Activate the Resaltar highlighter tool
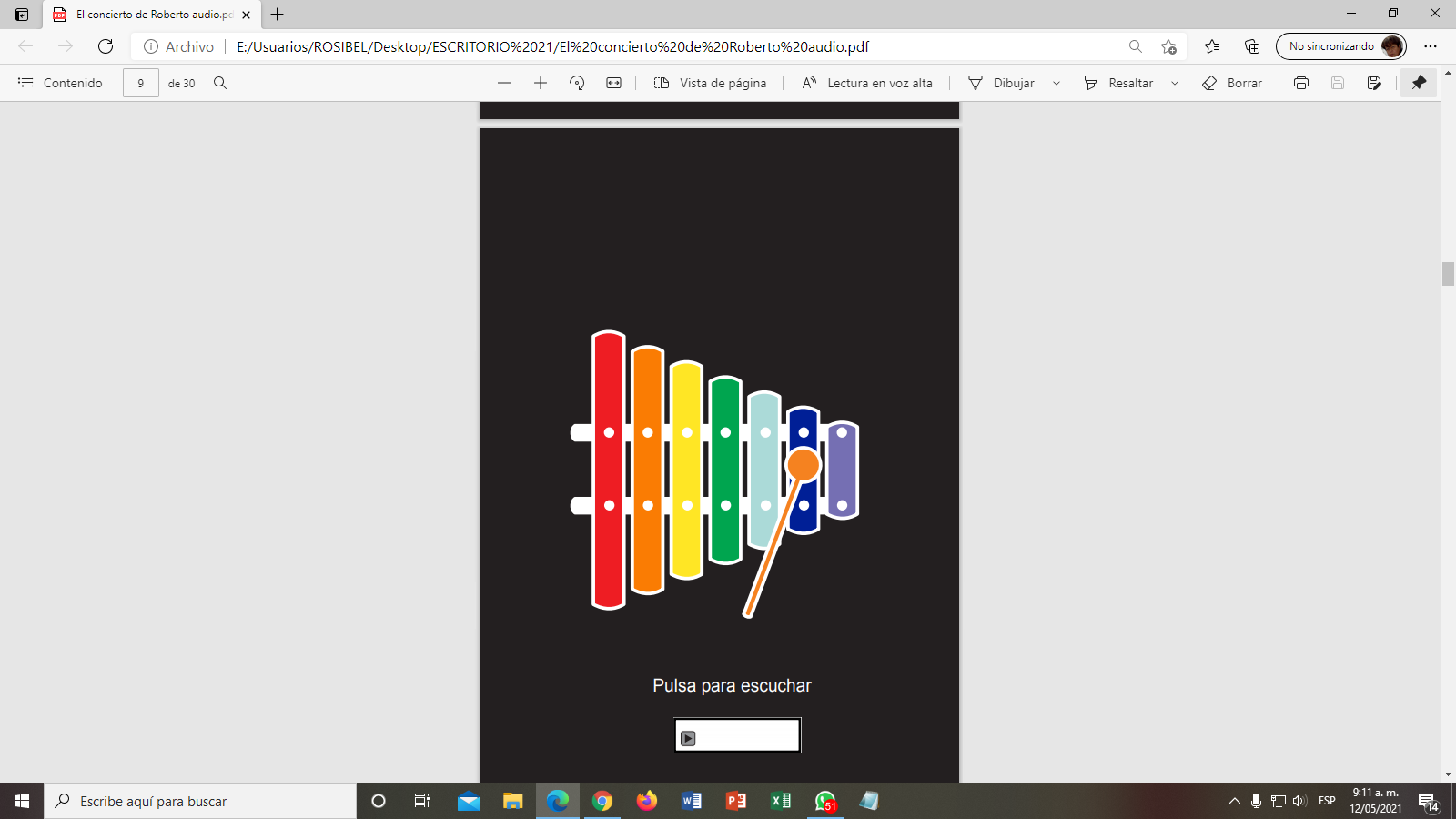Viewport: 1456px width, 819px height. pyautogui.click(x=1118, y=83)
